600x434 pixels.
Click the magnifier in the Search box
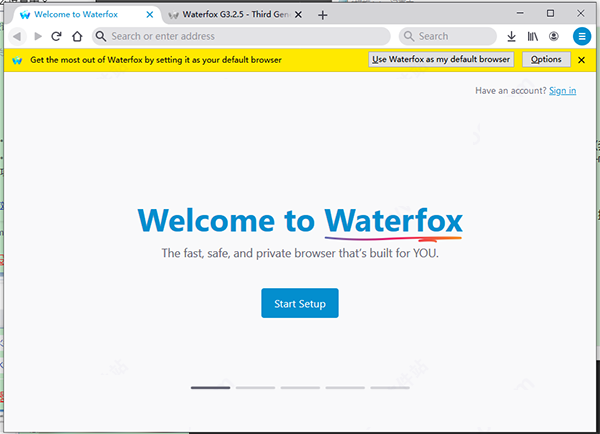(409, 36)
